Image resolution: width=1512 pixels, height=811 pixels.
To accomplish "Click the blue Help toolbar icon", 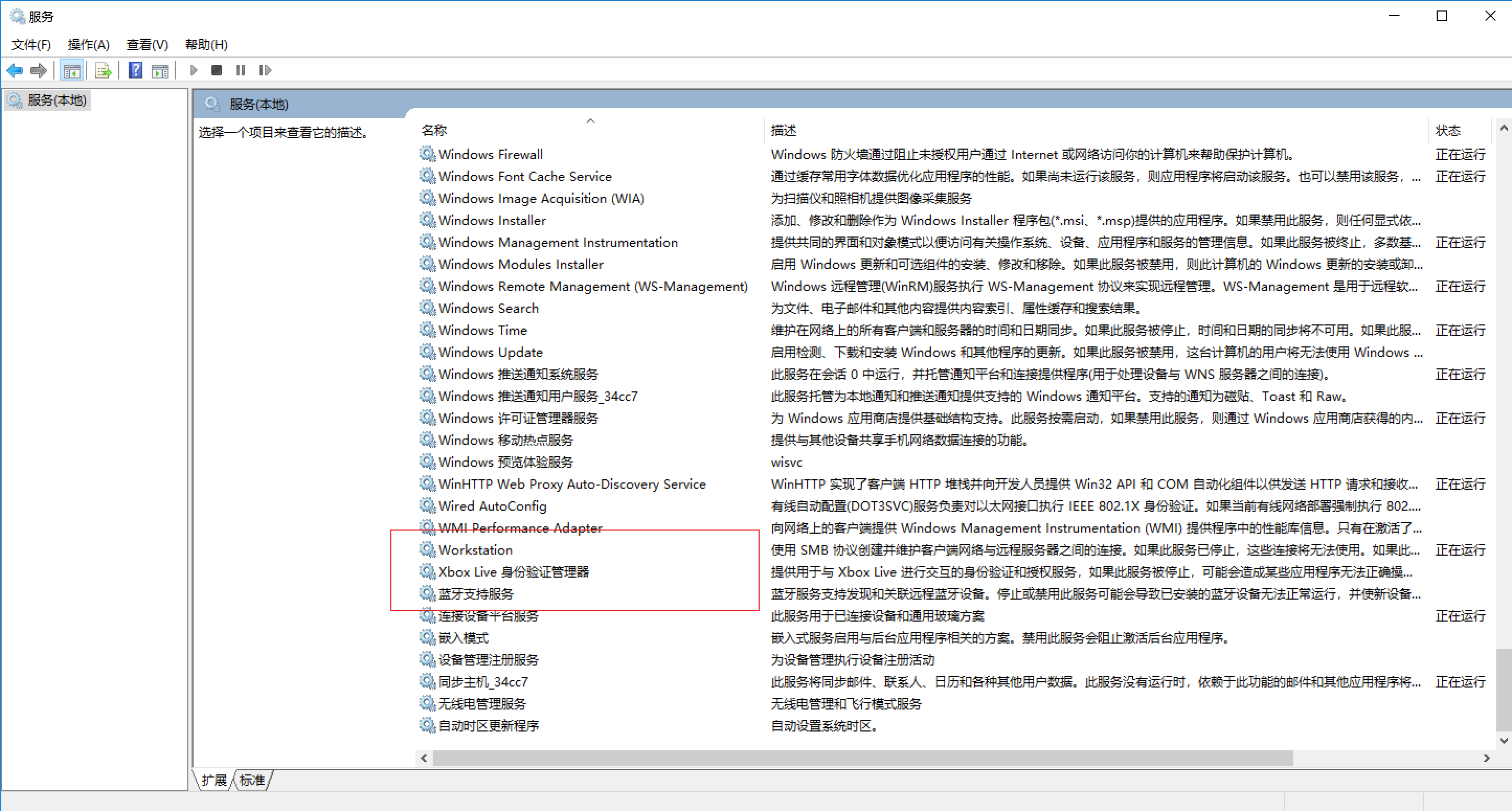I will [x=136, y=71].
